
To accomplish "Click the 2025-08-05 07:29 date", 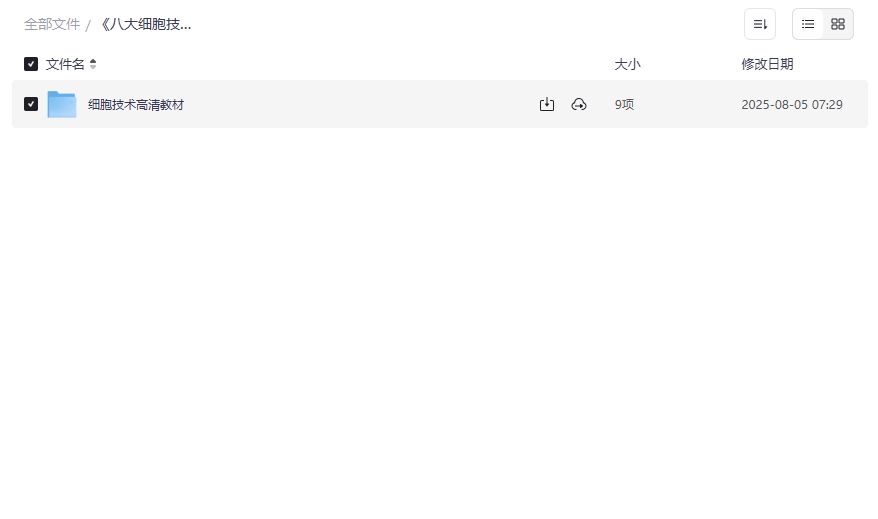I will tap(792, 104).
